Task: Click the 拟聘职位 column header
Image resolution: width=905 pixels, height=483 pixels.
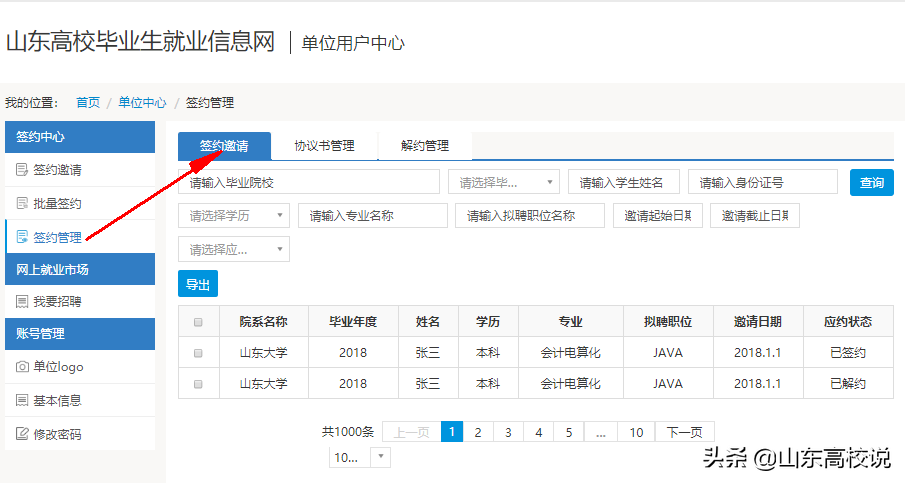Action: point(668,321)
